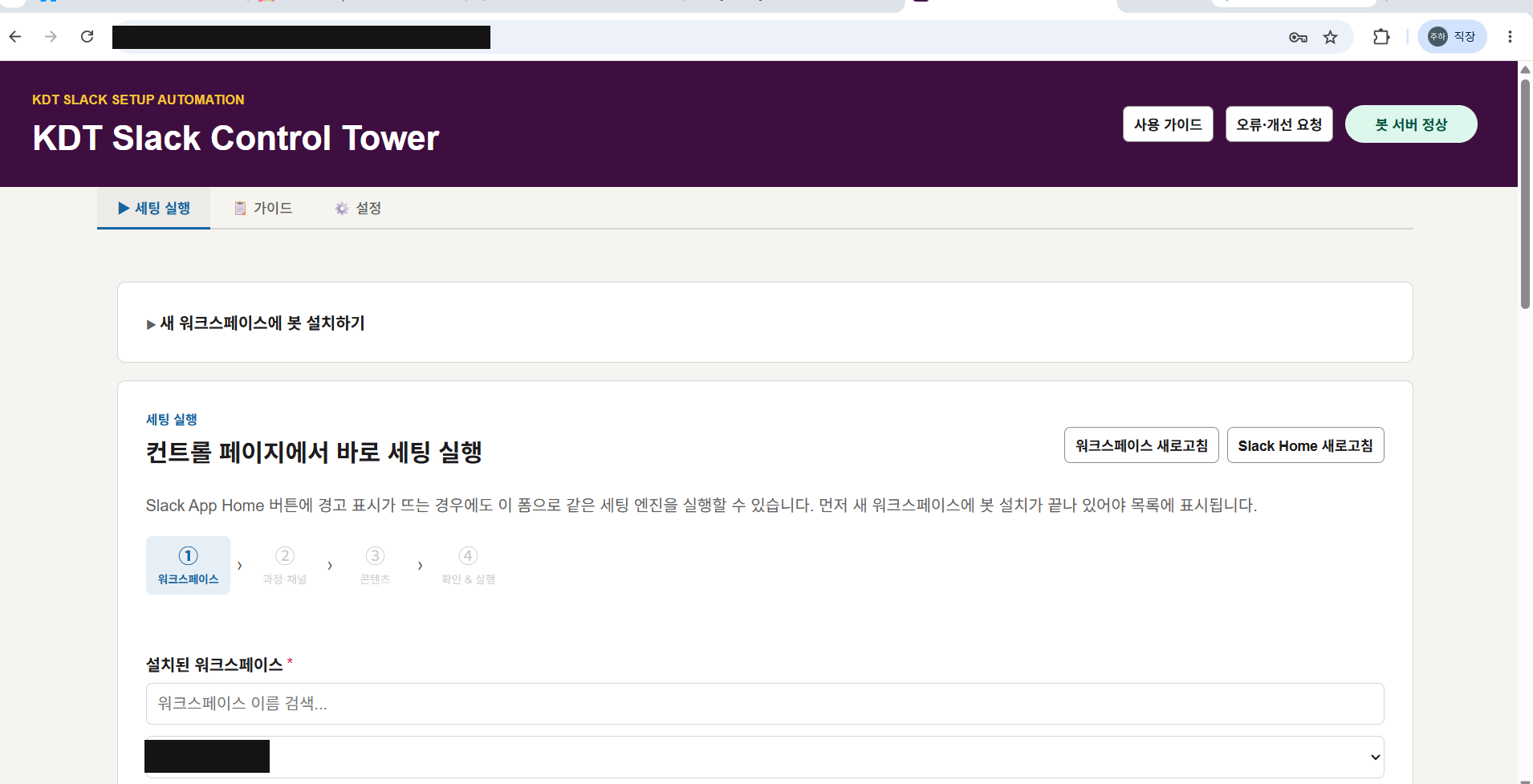1533x784 pixels.
Task: Go back to the previous page
Action: click(15, 37)
